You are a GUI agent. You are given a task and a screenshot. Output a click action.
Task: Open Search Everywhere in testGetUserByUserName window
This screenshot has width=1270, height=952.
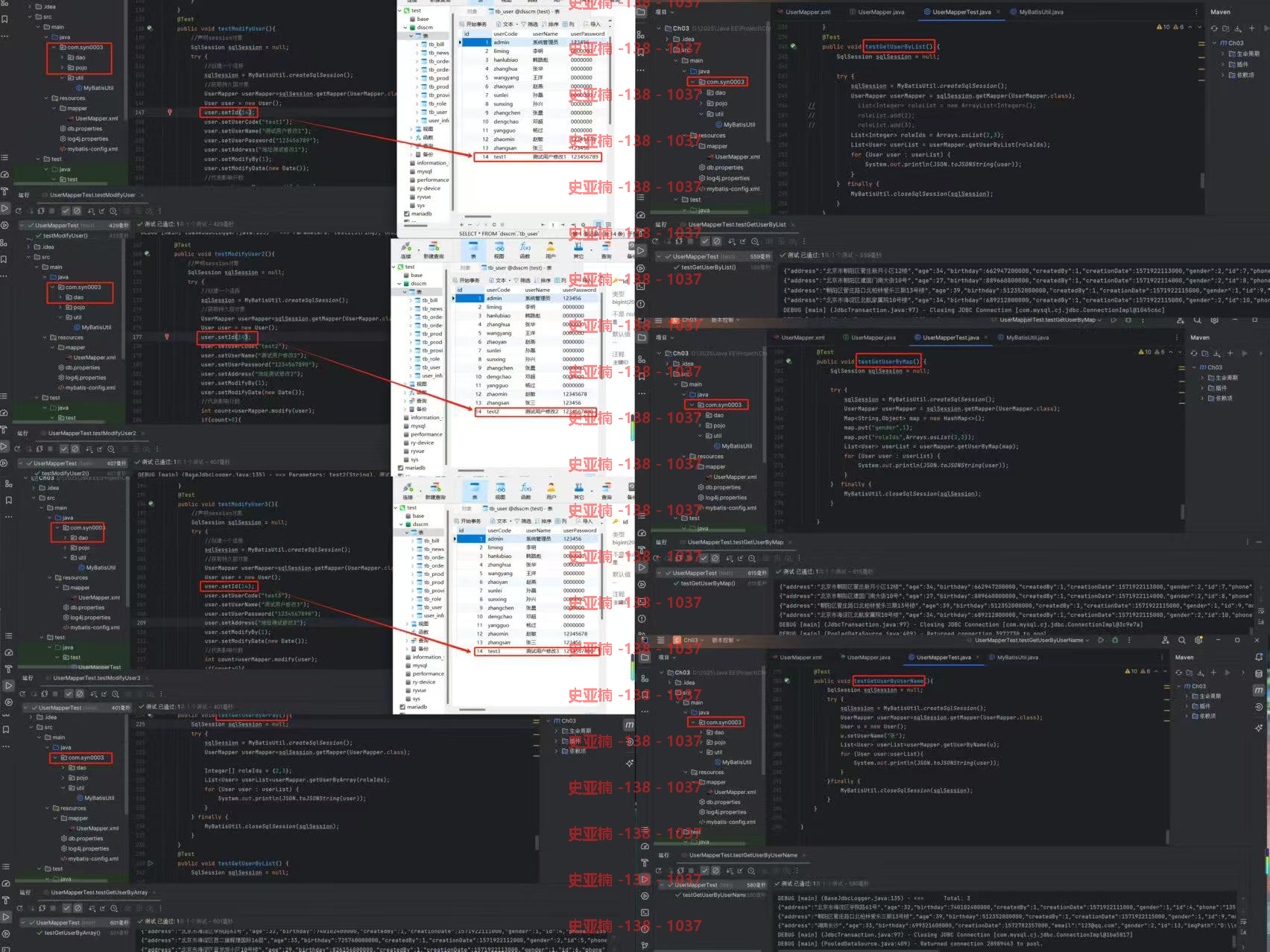tap(1181, 640)
